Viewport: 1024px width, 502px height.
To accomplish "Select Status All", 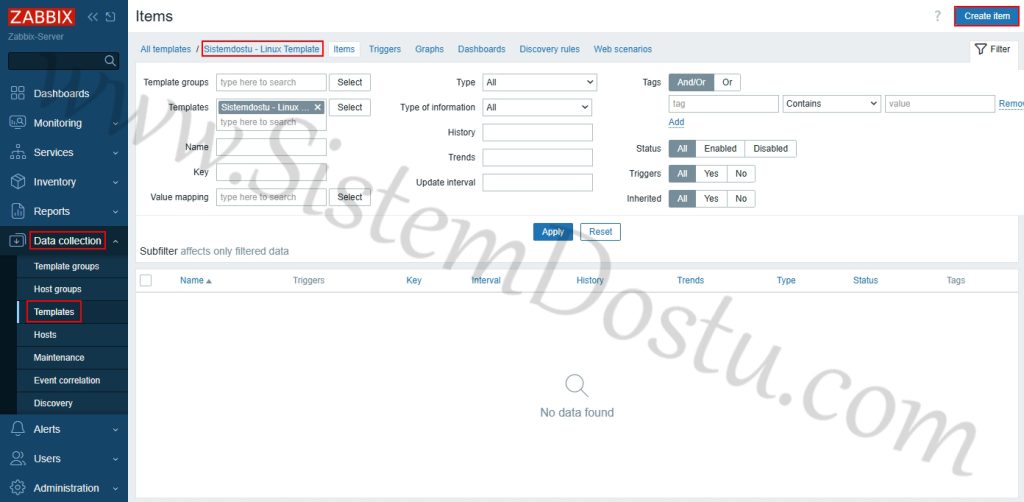I will point(682,148).
